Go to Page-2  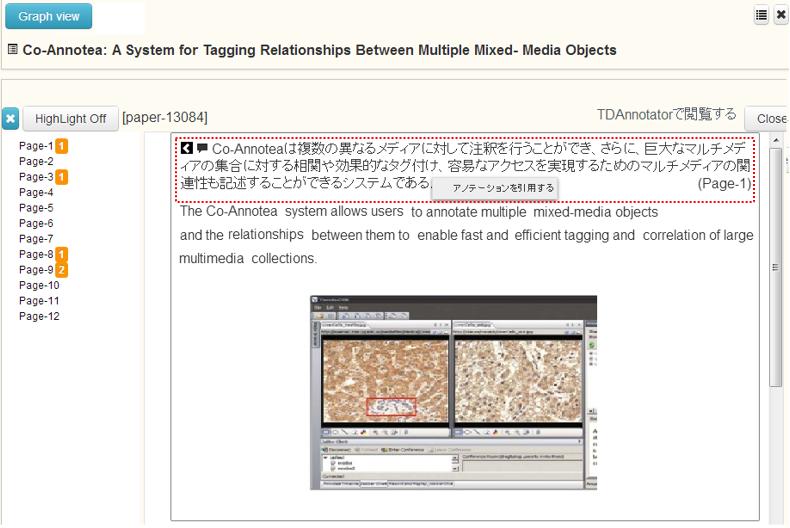36,161
